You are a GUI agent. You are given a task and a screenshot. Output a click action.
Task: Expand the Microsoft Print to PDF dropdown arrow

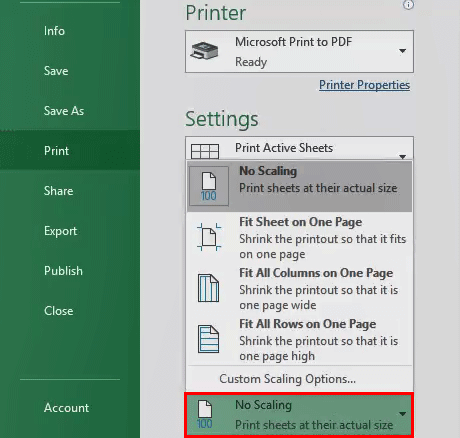pyautogui.click(x=402, y=51)
